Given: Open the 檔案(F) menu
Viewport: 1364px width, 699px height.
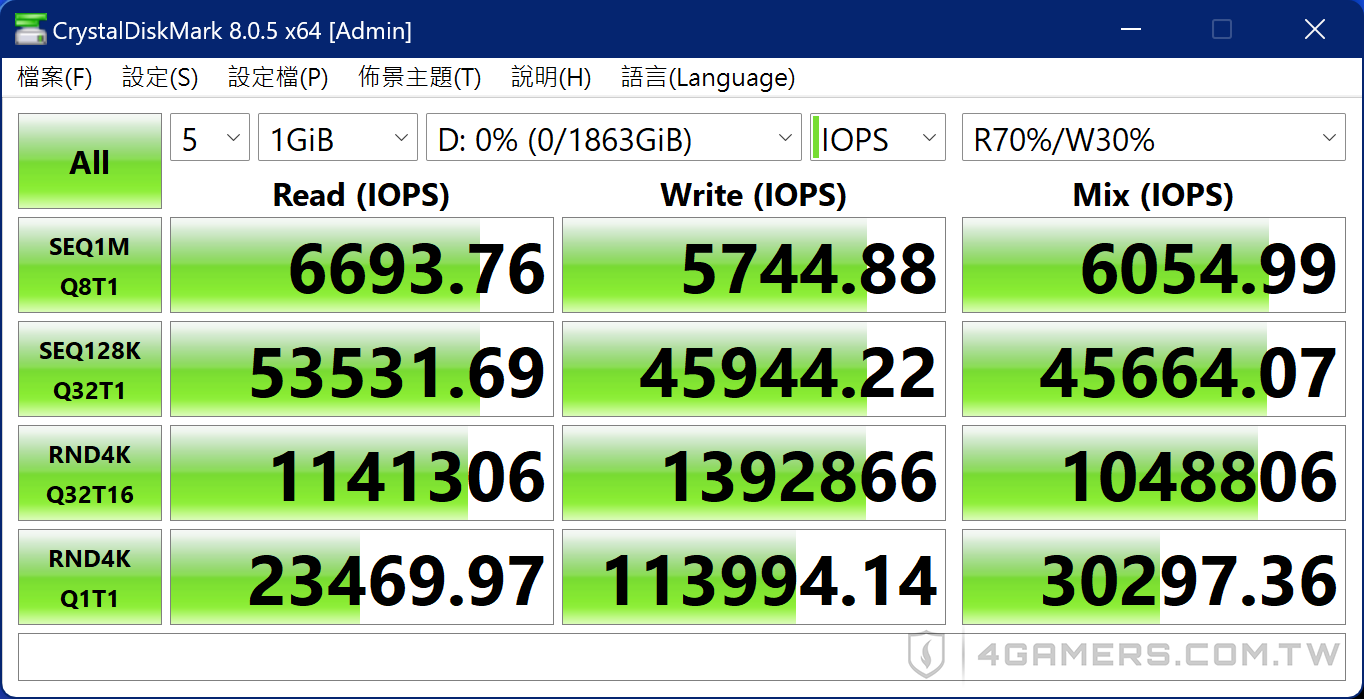Looking at the screenshot, I should [54, 77].
